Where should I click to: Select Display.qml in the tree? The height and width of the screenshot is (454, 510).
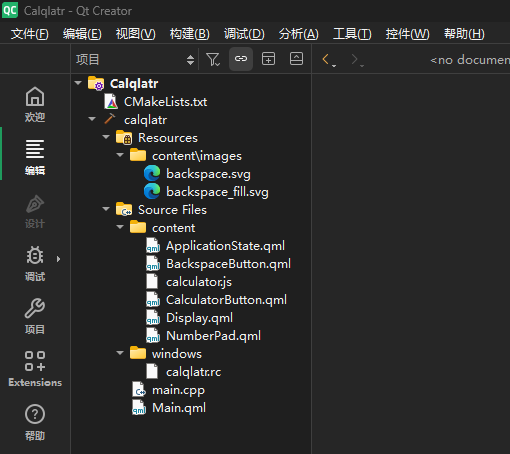[x=199, y=318]
